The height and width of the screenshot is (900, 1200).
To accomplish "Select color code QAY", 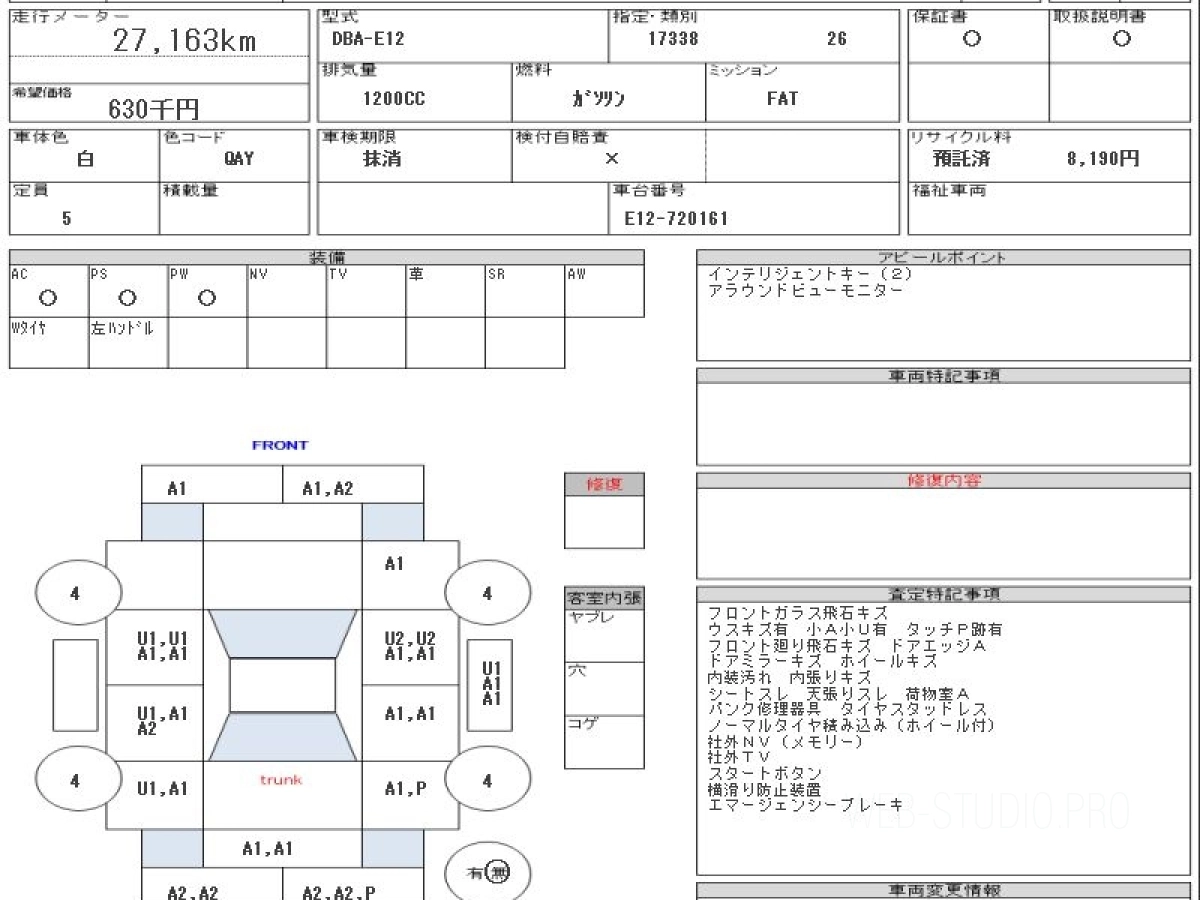I will pyautogui.click(x=239, y=158).
